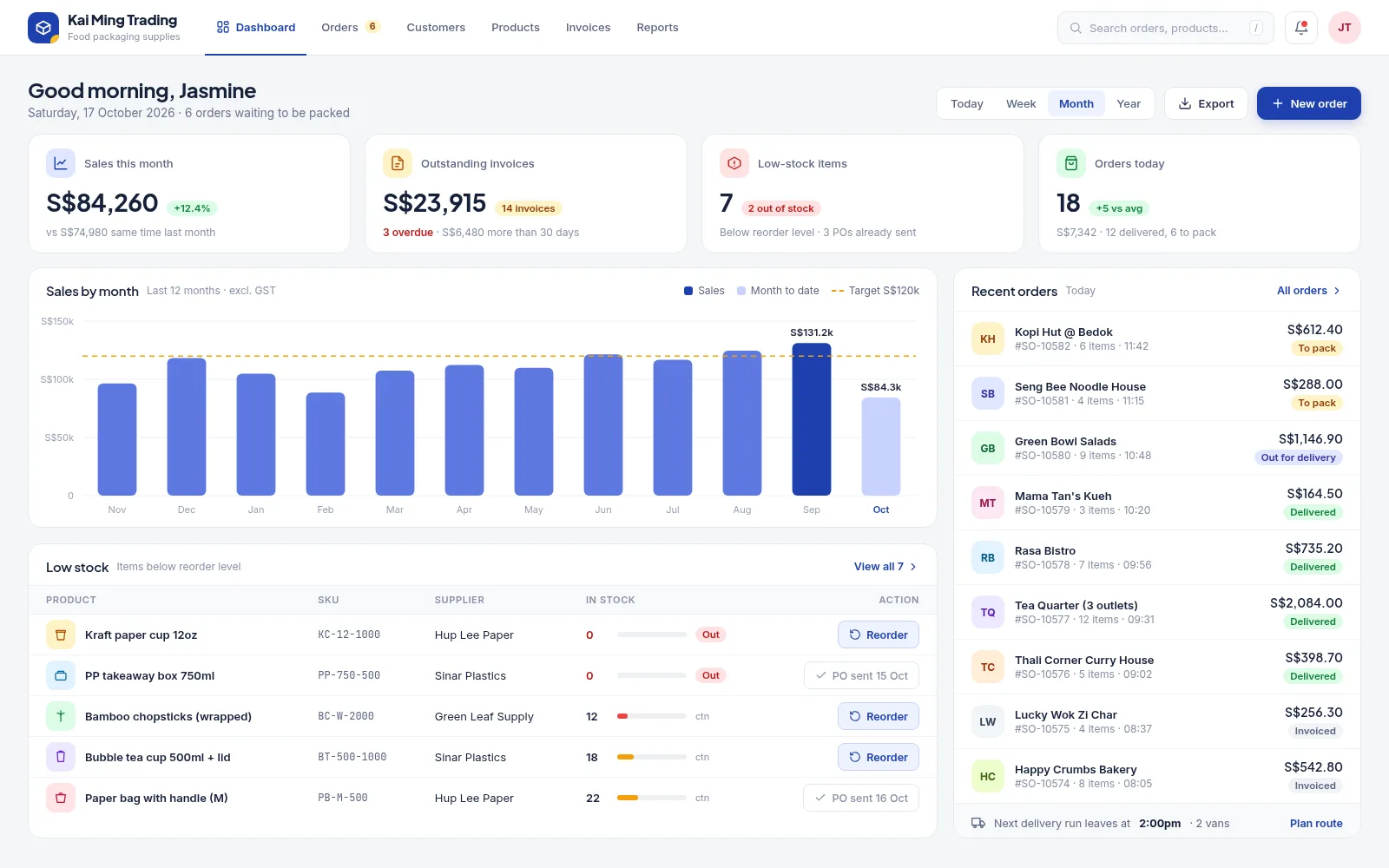Screen dimensions: 1389x868
Task: Click the Paper bag with handle icon
Action: click(61, 798)
